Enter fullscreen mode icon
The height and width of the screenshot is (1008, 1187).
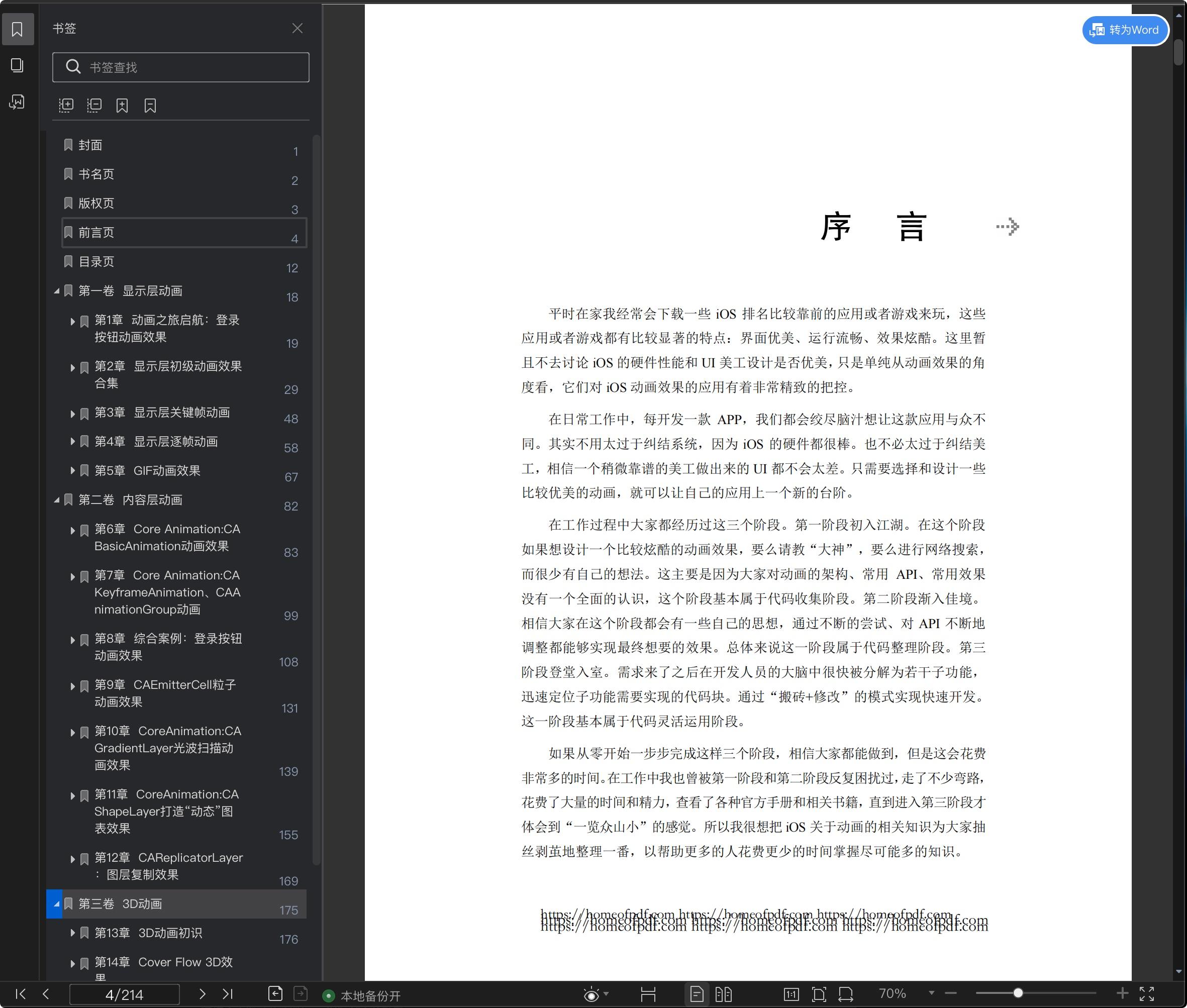1147,994
